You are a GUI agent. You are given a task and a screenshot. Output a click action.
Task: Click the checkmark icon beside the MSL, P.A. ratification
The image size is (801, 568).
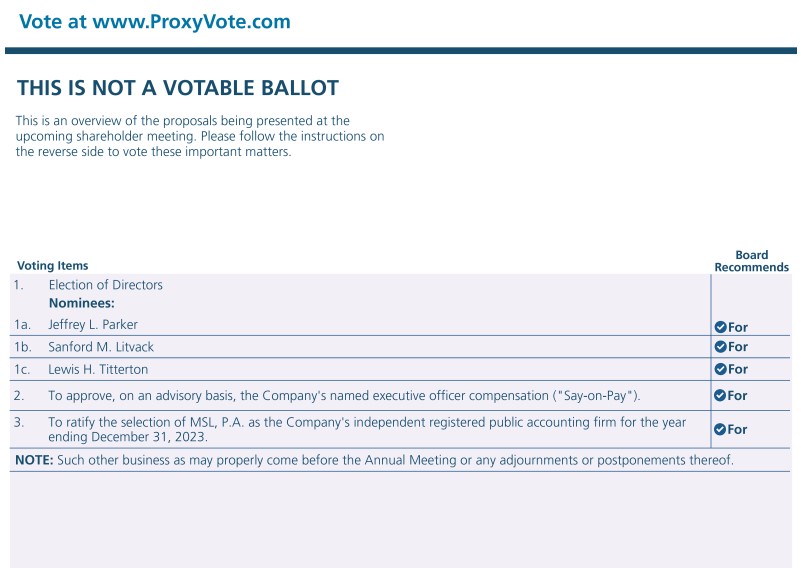719,430
